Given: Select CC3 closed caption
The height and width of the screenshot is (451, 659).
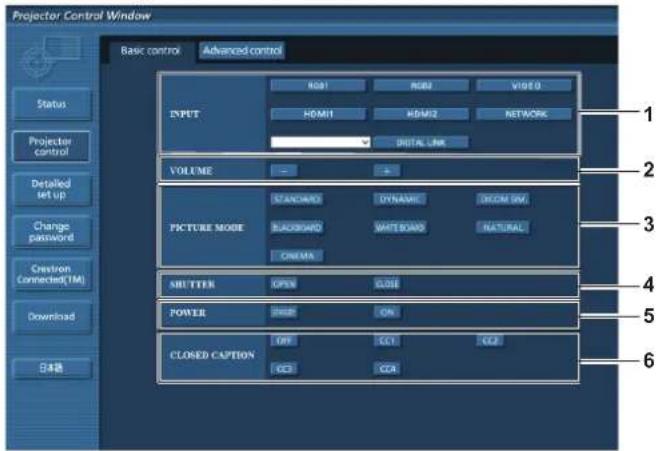Looking at the screenshot, I should point(284,369).
